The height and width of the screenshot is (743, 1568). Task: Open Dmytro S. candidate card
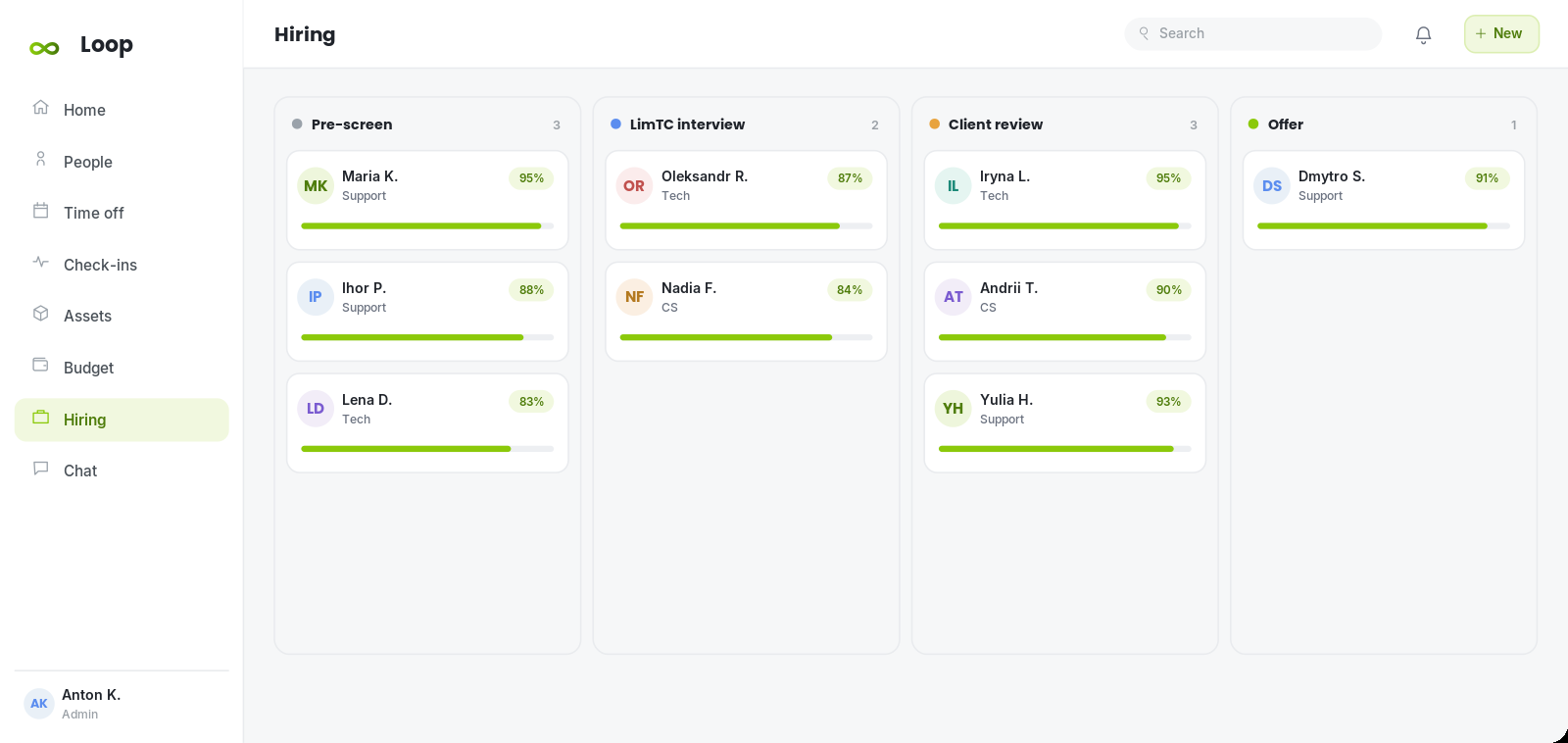click(x=1384, y=201)
